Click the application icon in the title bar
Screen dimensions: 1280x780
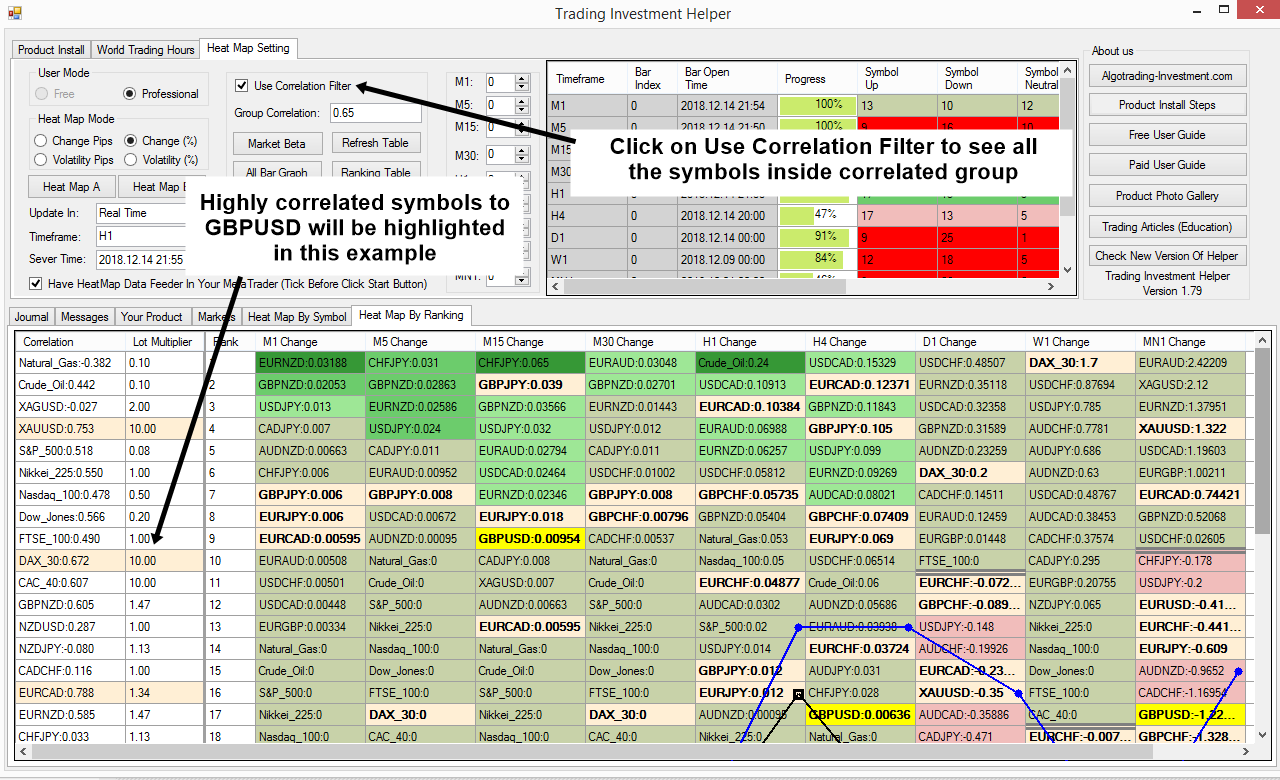coord(14,14)
